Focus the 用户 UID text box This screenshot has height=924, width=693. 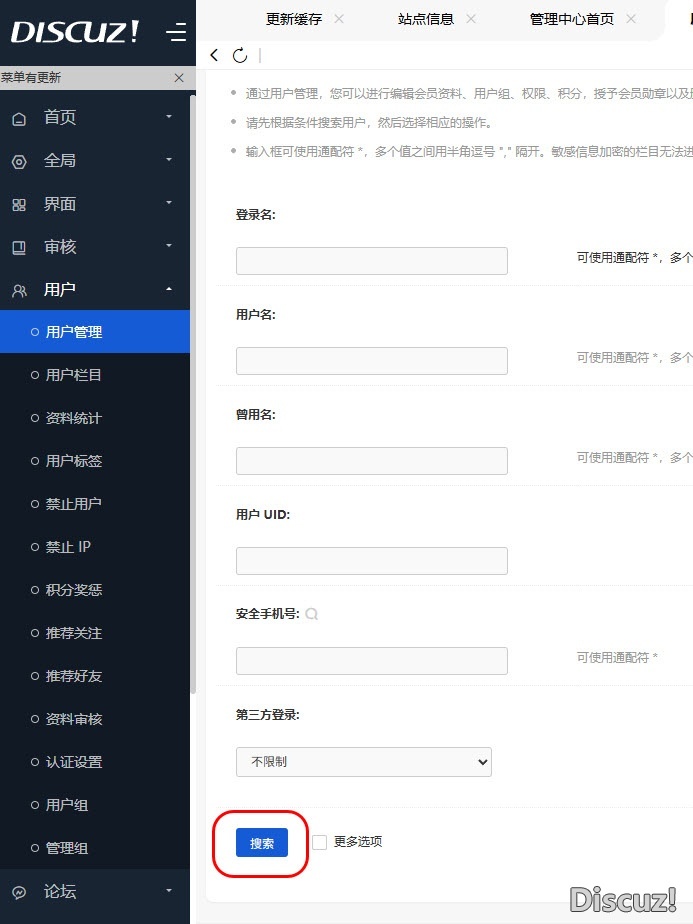tap(372, 561)
